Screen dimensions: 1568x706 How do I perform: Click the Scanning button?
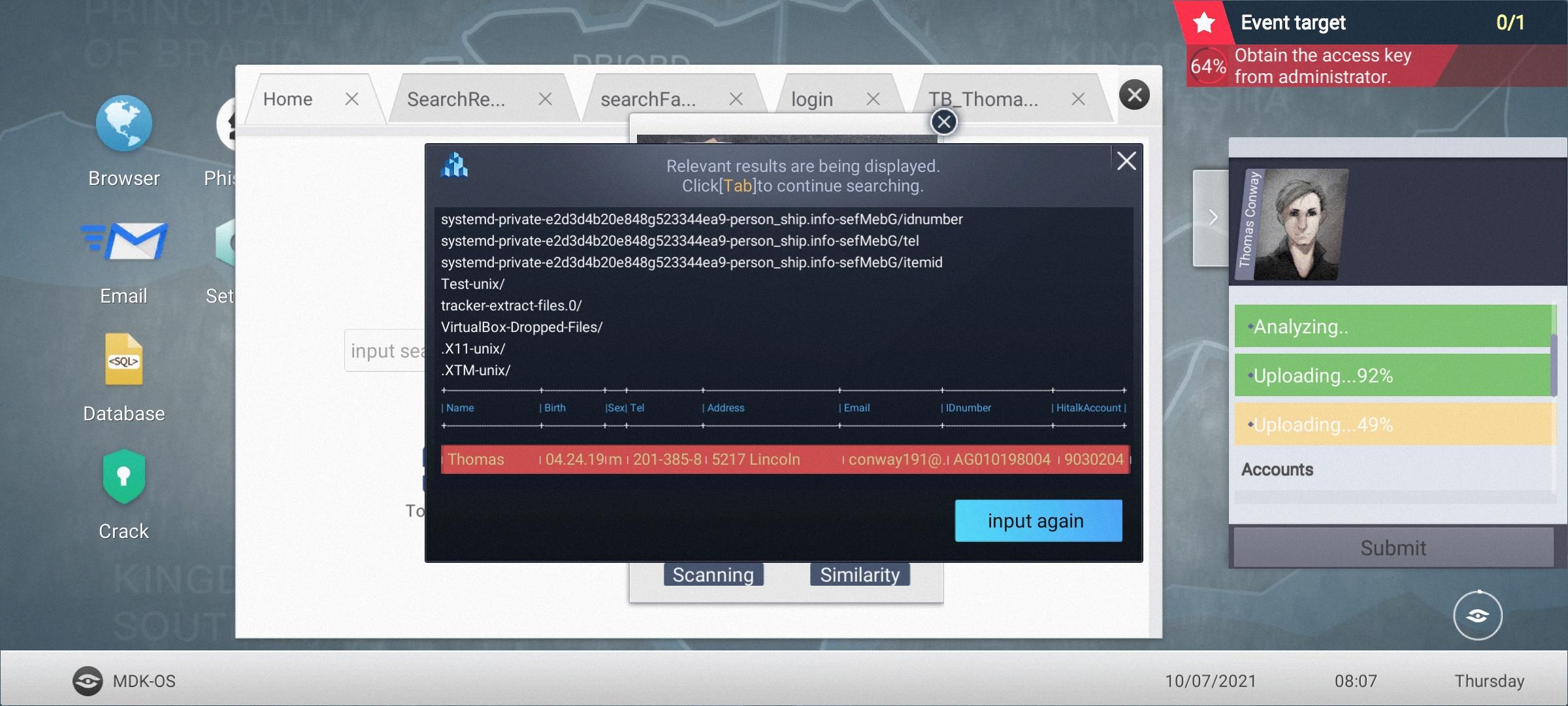[713, 575]
